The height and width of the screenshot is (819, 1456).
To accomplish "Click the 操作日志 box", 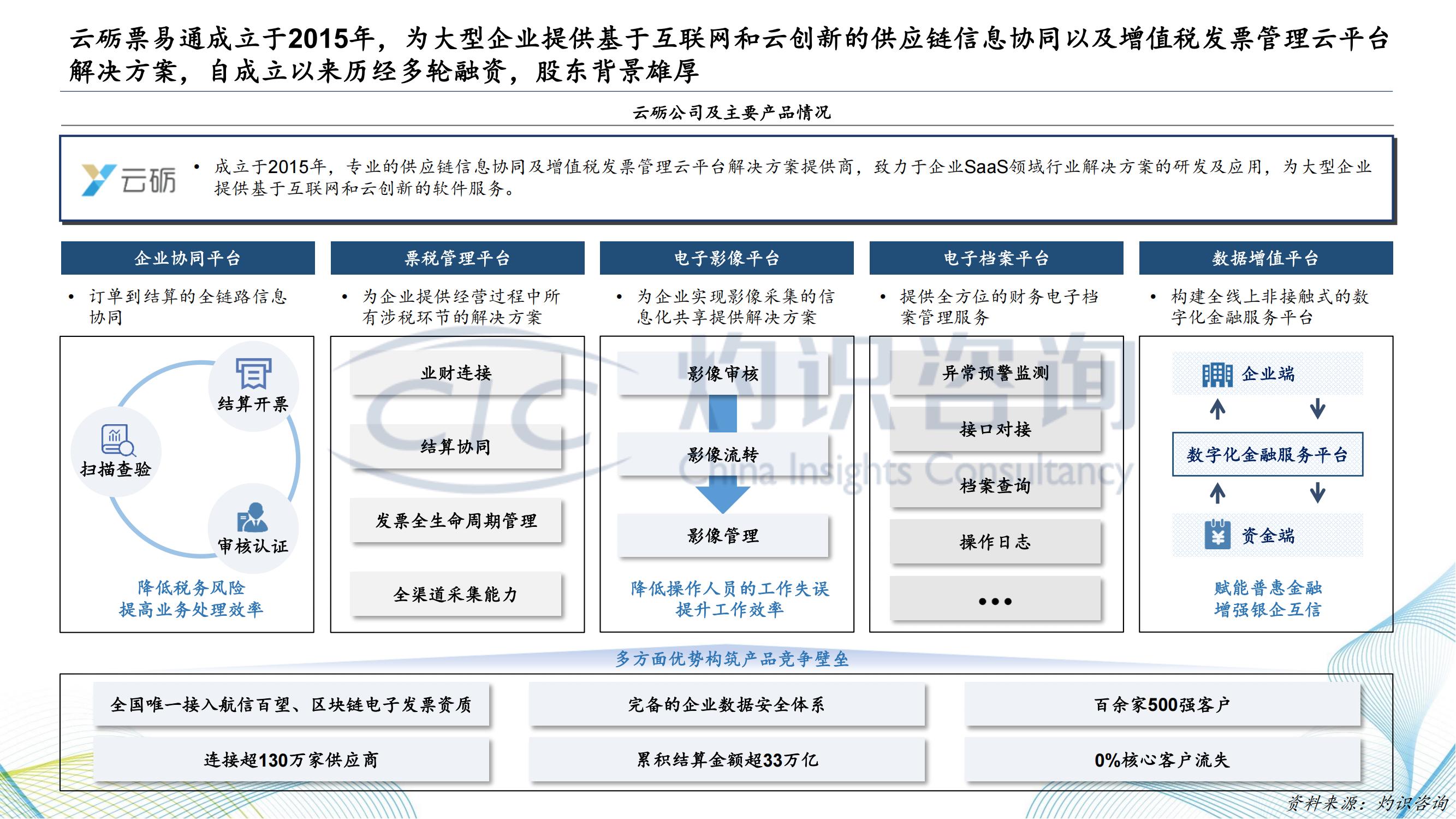I will coord(995,542).
